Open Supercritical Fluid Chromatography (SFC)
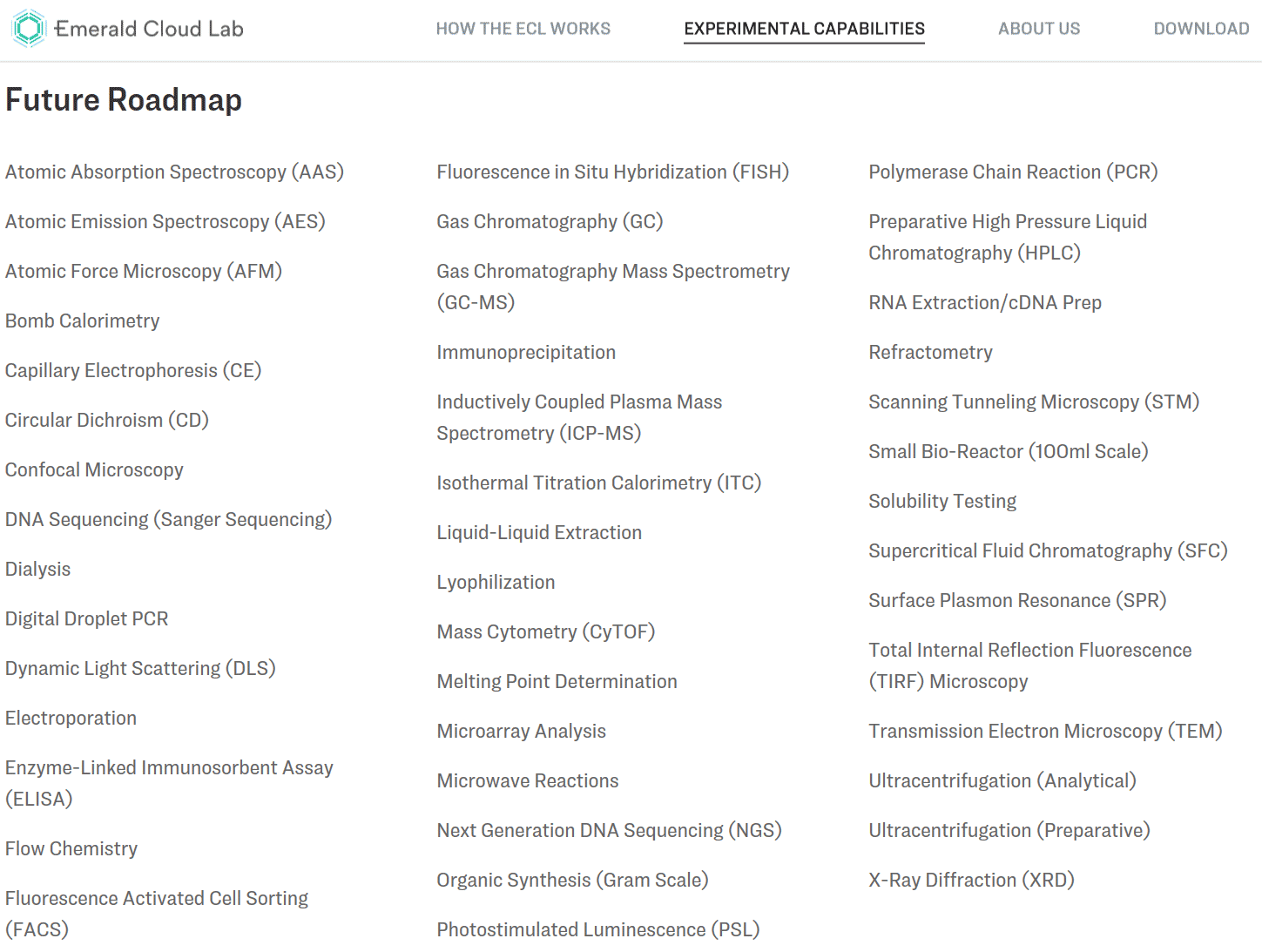Viewport: 1262px width, 952px height. [x=1049, y=551]
